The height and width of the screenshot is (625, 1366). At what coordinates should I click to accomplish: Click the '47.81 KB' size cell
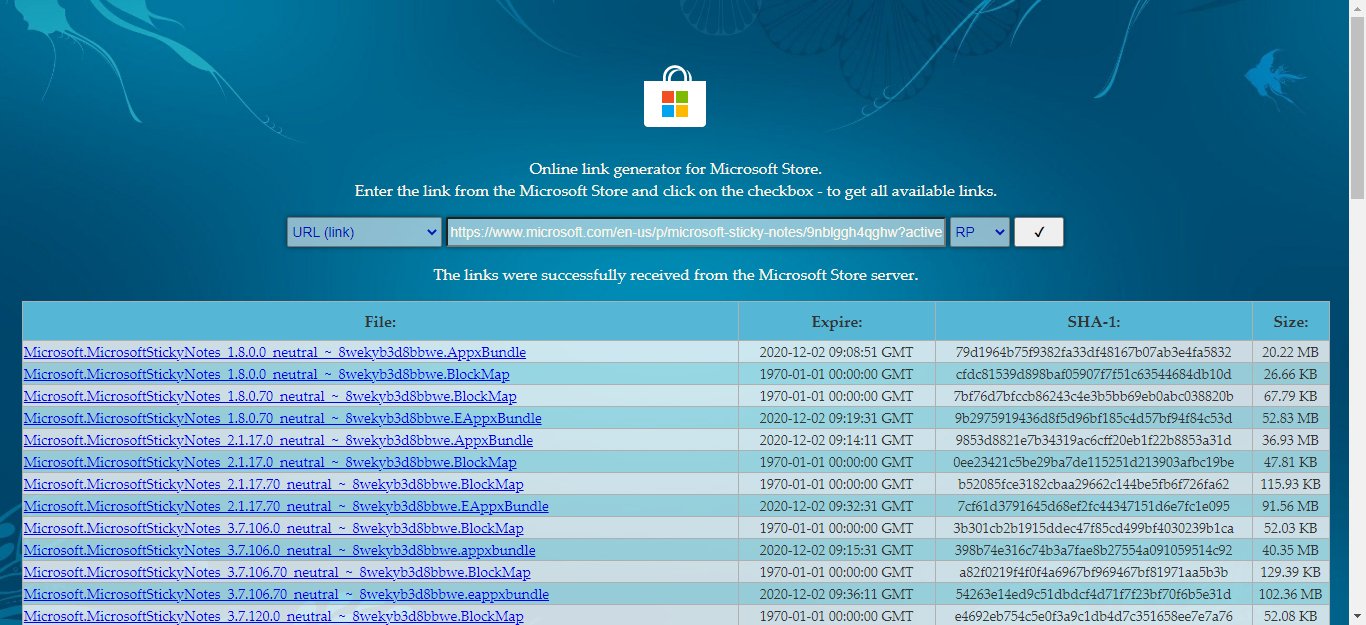click(x=1290, y=462)
